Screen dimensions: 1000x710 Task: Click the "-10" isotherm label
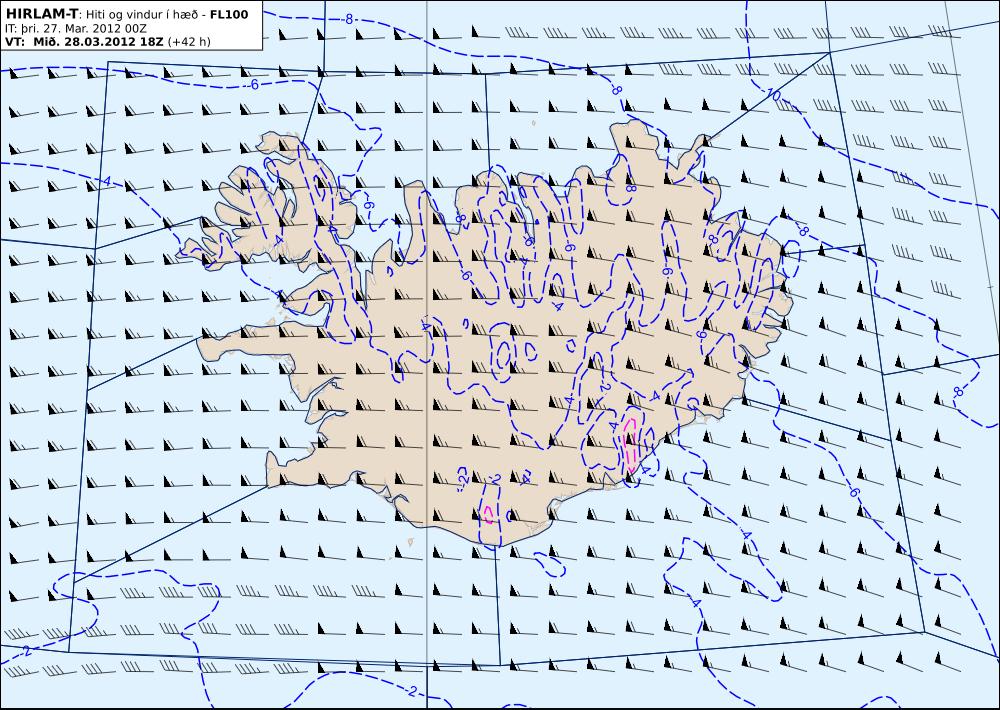[771, 95]
